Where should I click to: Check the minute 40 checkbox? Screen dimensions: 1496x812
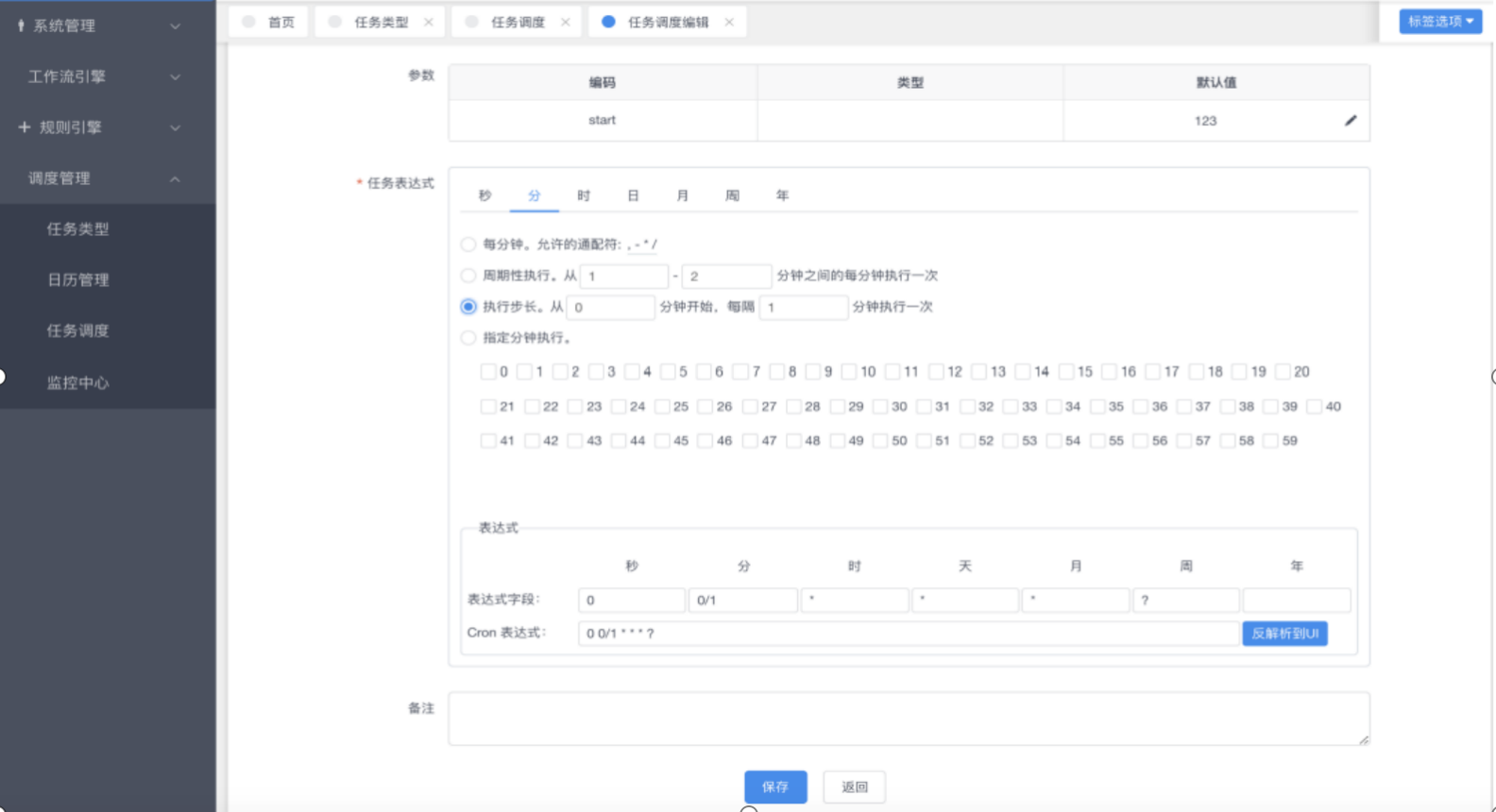point(1315,407)
